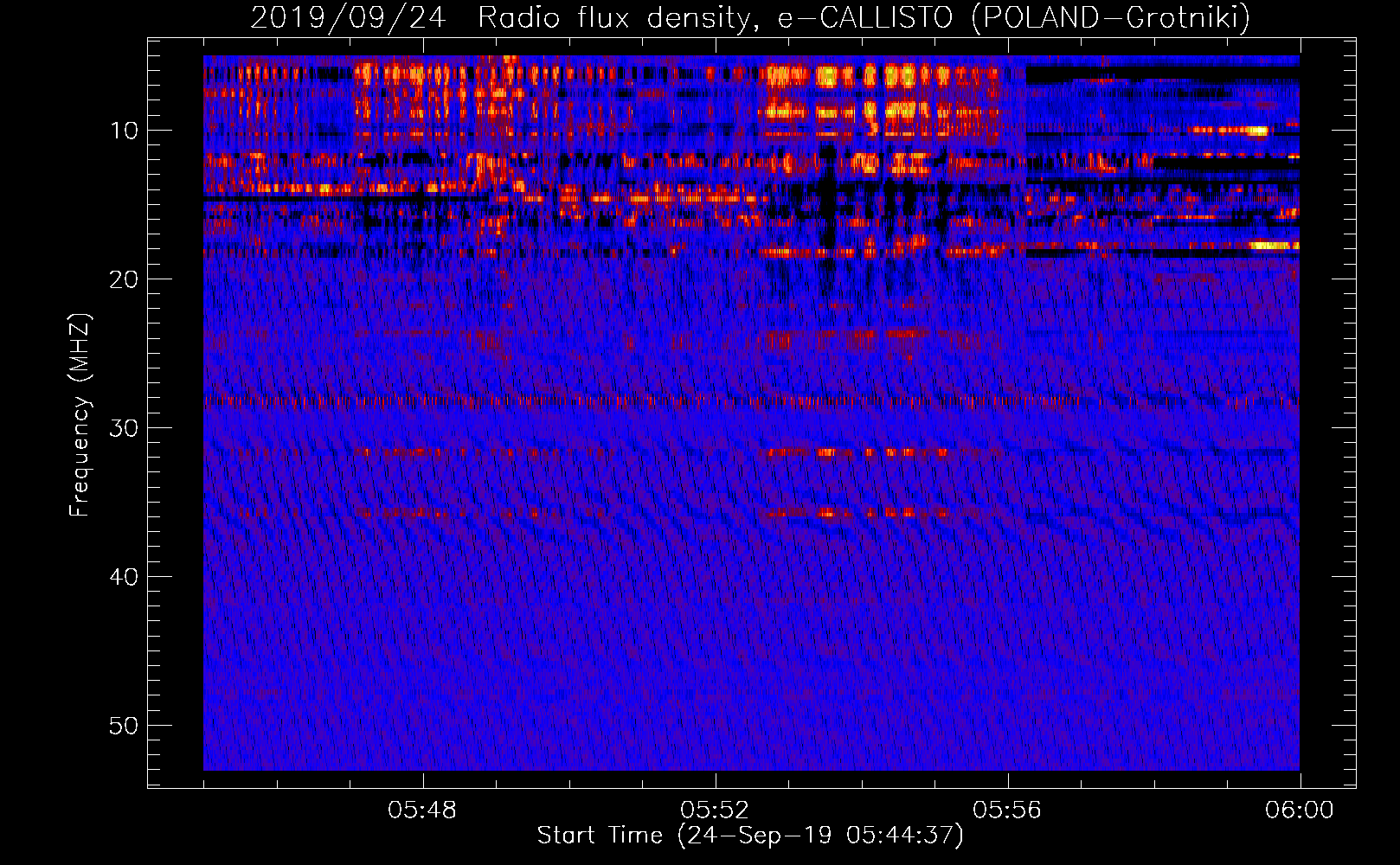Click the 05:48 time tick label

[422, 811]
